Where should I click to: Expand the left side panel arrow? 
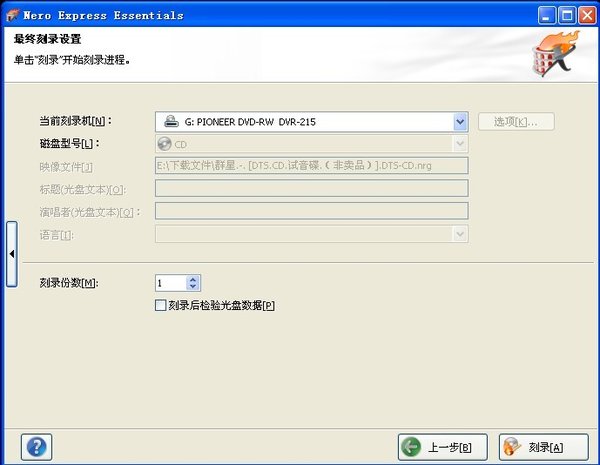[12, 254]
